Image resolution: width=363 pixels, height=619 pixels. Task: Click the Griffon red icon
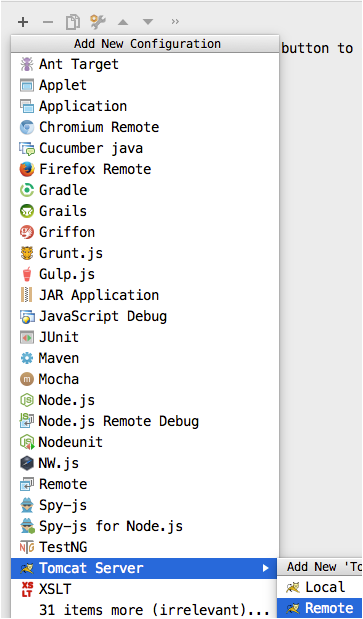pyautogui.click(x=27, y=232)
